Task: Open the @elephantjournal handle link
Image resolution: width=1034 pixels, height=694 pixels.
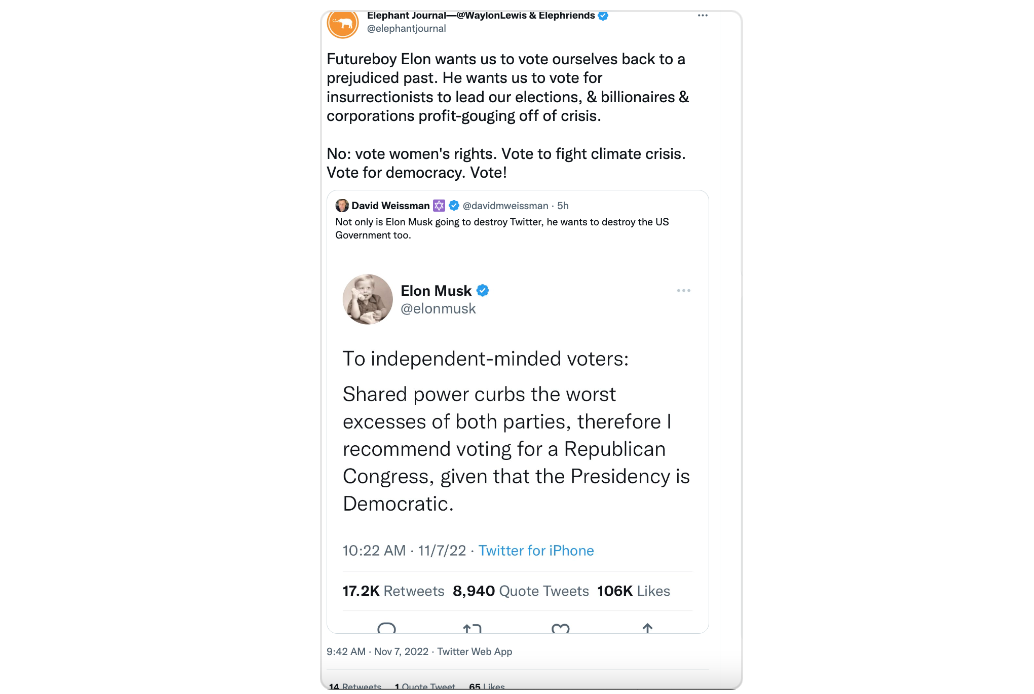Action: [x=406, y=29]
